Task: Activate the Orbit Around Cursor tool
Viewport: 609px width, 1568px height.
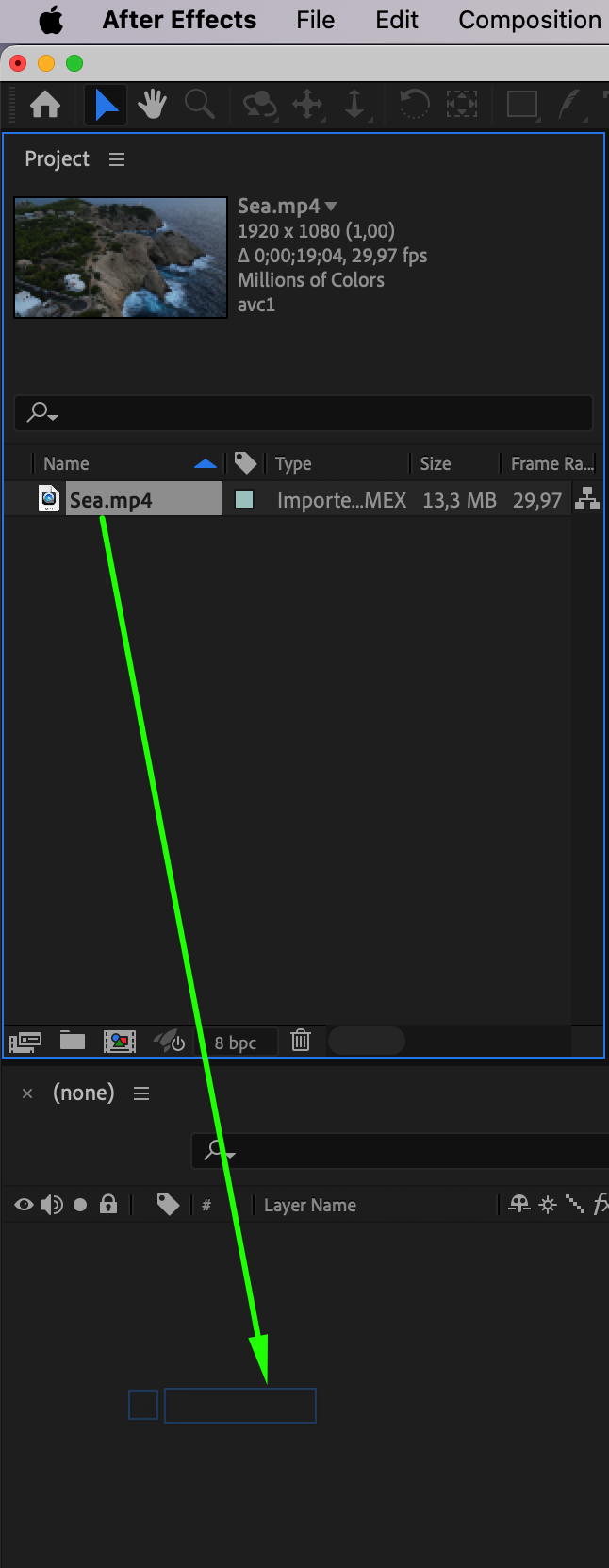Action: click(x=260, y=104)
